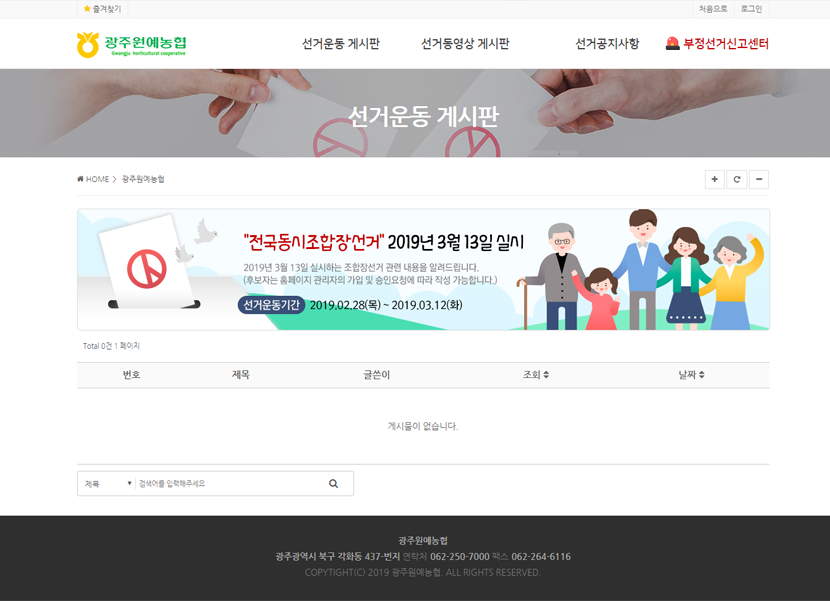Viewport: 830px width, 601px height.
Task: Click the search magnifier icon
Action: pyautogui.click(x=333, y=484)
